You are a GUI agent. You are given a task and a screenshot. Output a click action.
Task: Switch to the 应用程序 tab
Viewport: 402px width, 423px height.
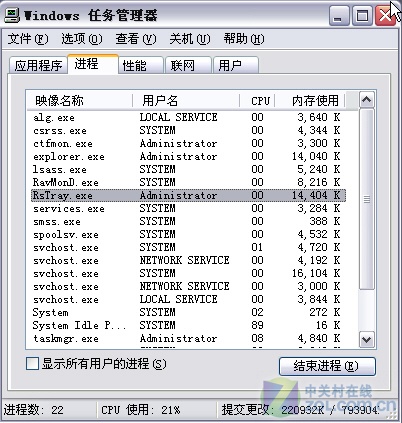(x=38, y=65)
